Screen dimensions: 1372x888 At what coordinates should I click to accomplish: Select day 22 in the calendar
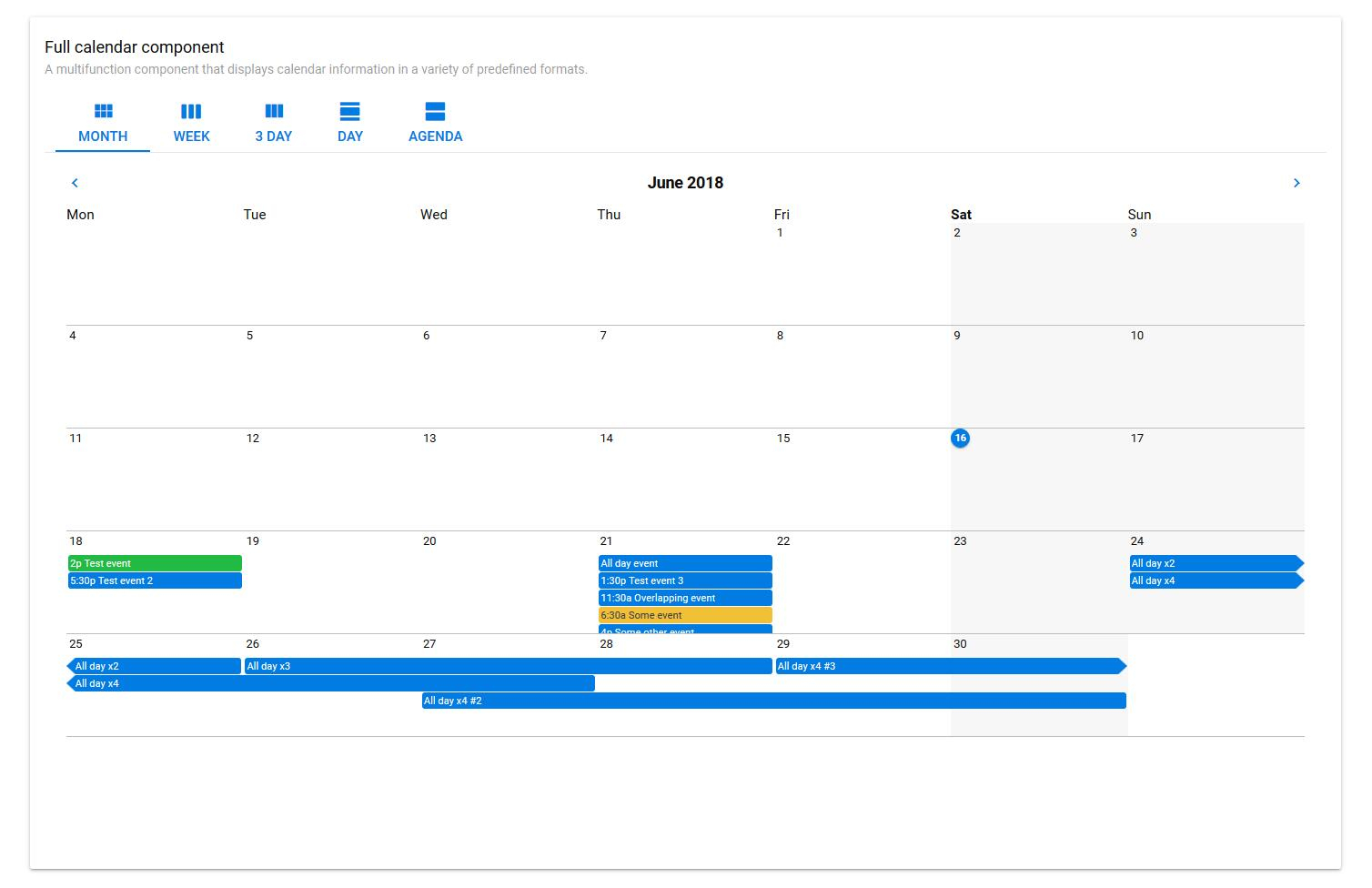(783, 541)
